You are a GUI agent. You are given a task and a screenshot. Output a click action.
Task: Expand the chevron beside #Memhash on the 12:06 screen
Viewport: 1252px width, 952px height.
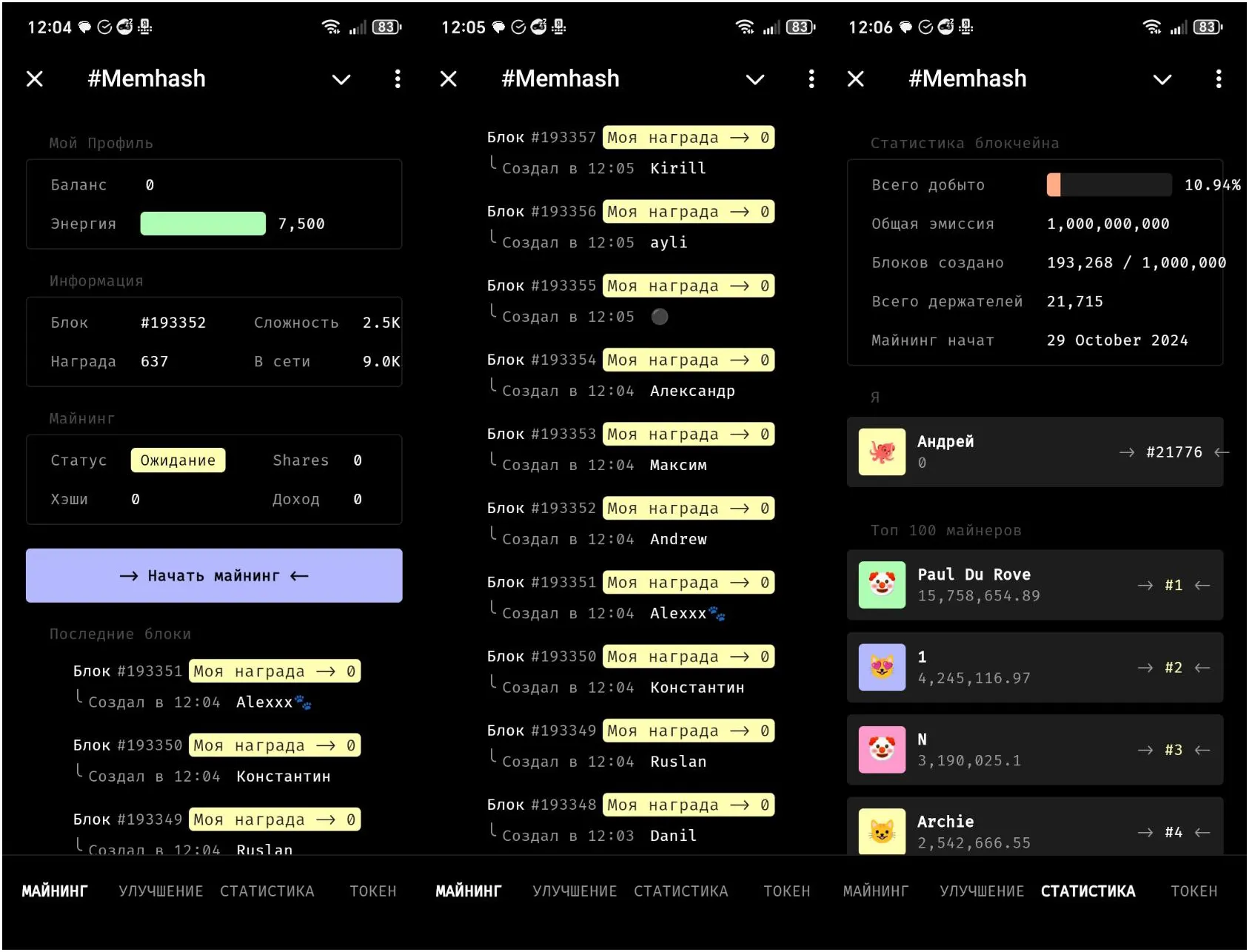click(1162, 79)
